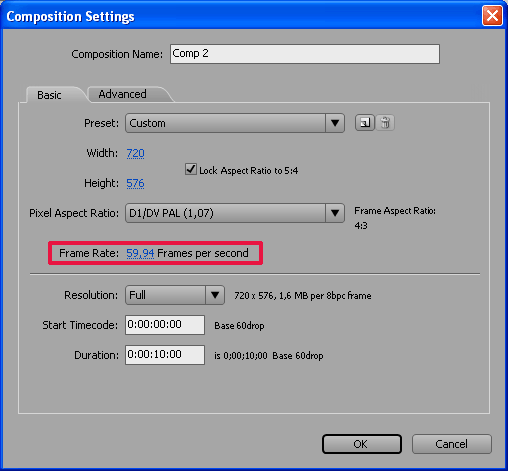Confirm settings with the OK button
The image size is (508, 471).
pyautogui.click(x=362, y=444)
